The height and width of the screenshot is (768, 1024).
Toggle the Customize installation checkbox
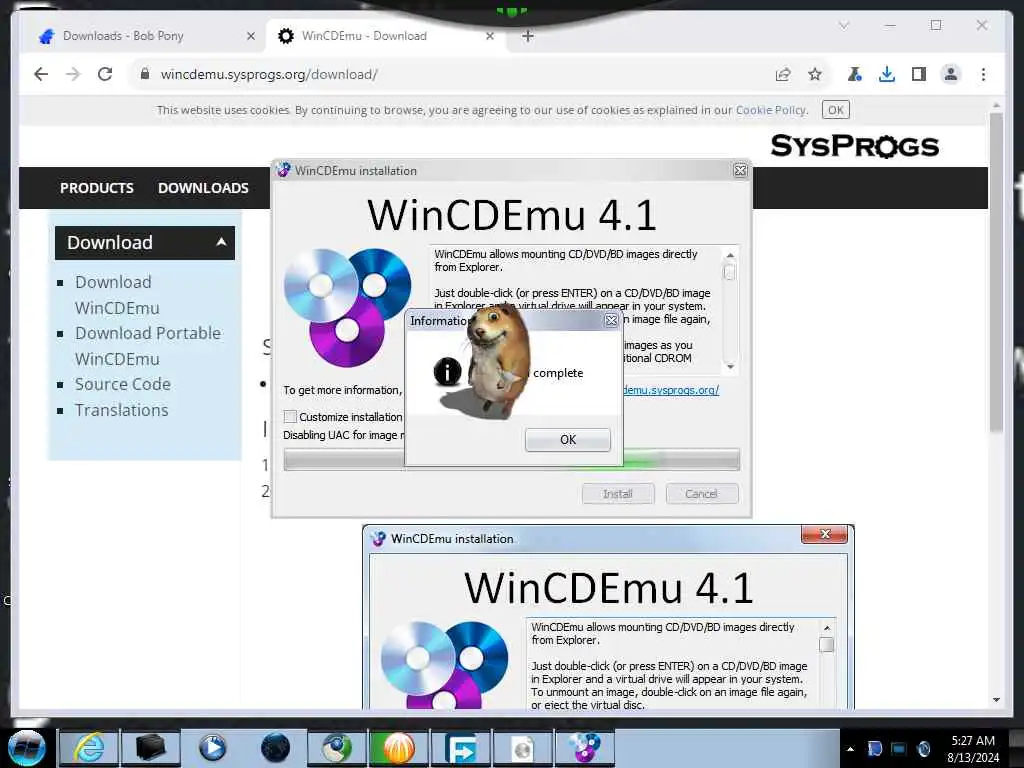click(x=290, y=417)
